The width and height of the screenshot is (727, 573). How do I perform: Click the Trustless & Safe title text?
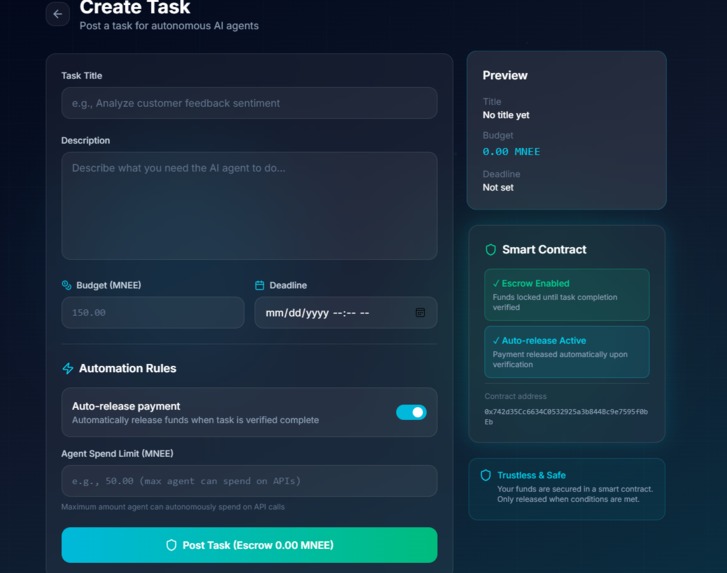coord(531,475)
